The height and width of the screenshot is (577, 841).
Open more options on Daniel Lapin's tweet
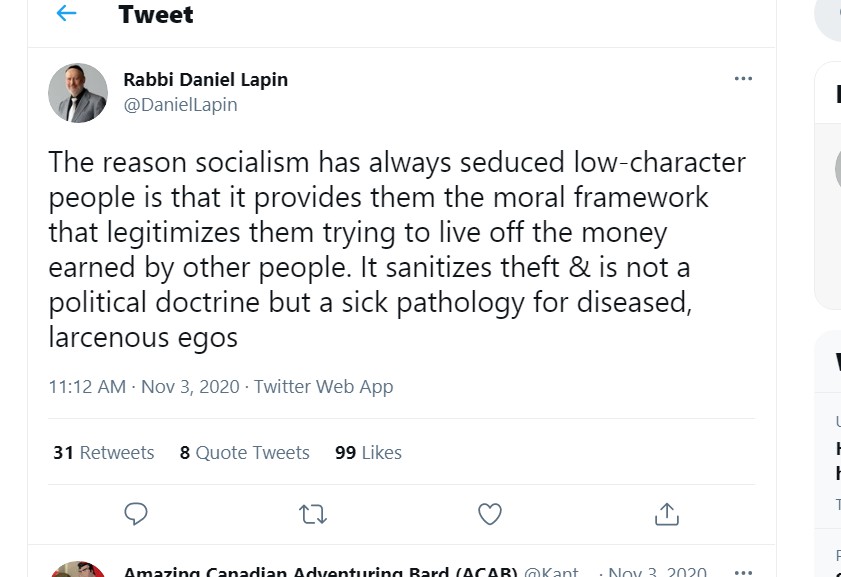point(743,79)
